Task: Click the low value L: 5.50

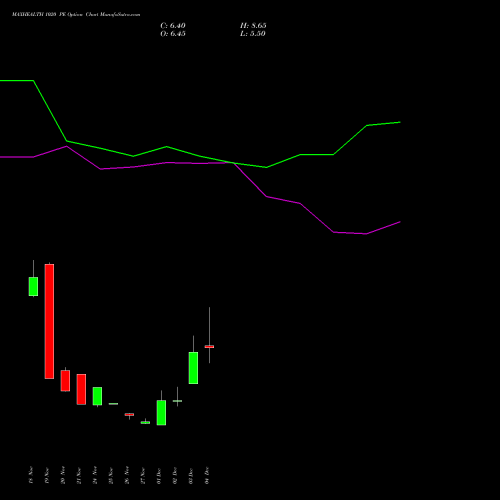Action: click(x=253, y=34)
